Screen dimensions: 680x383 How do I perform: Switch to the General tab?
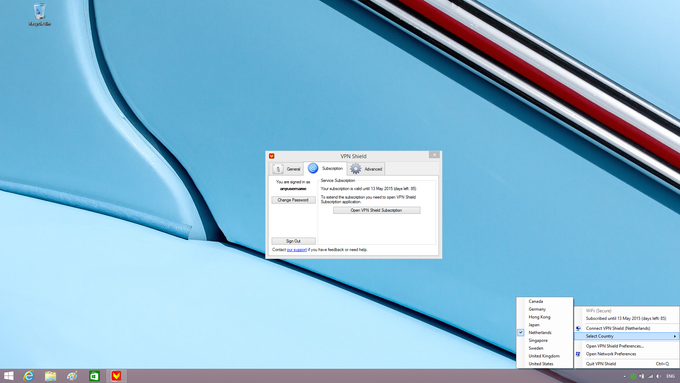click(x=287, y=169)
